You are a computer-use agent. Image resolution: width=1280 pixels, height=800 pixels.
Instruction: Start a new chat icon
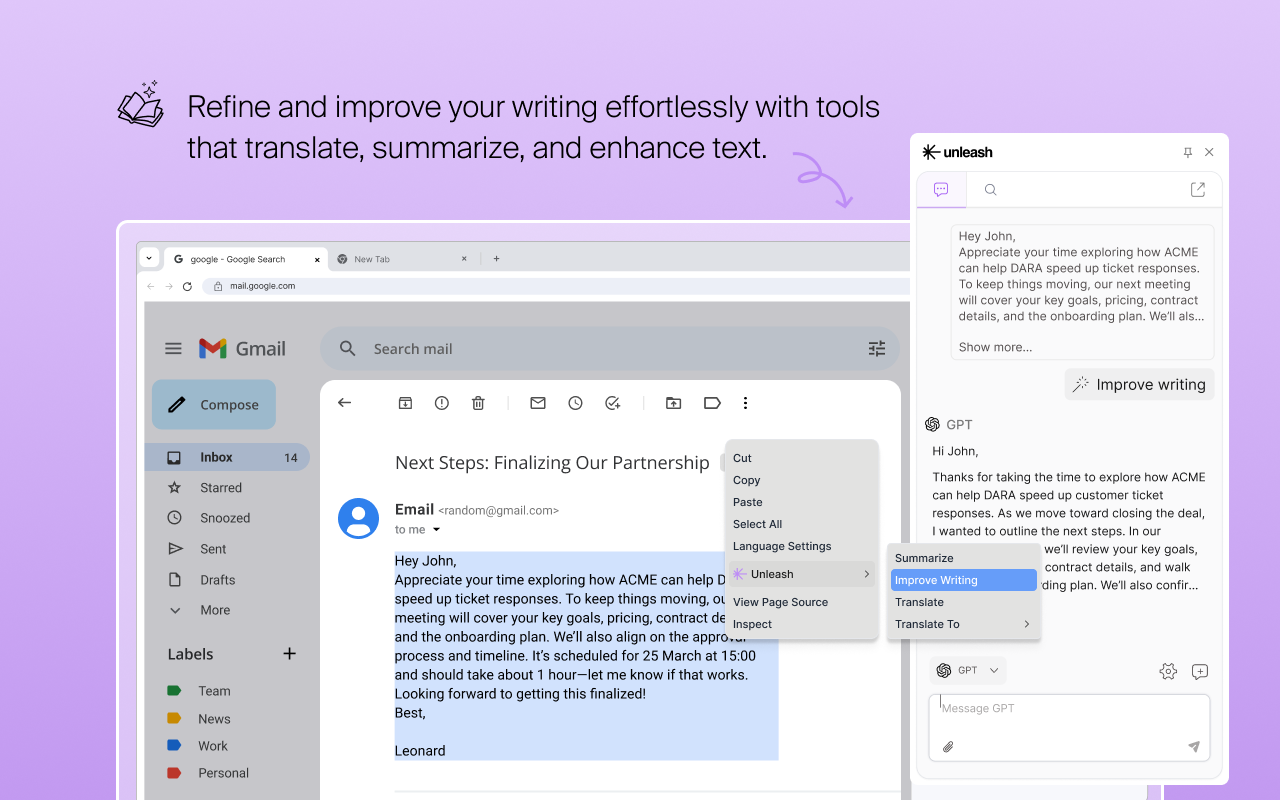(1200, 671)
